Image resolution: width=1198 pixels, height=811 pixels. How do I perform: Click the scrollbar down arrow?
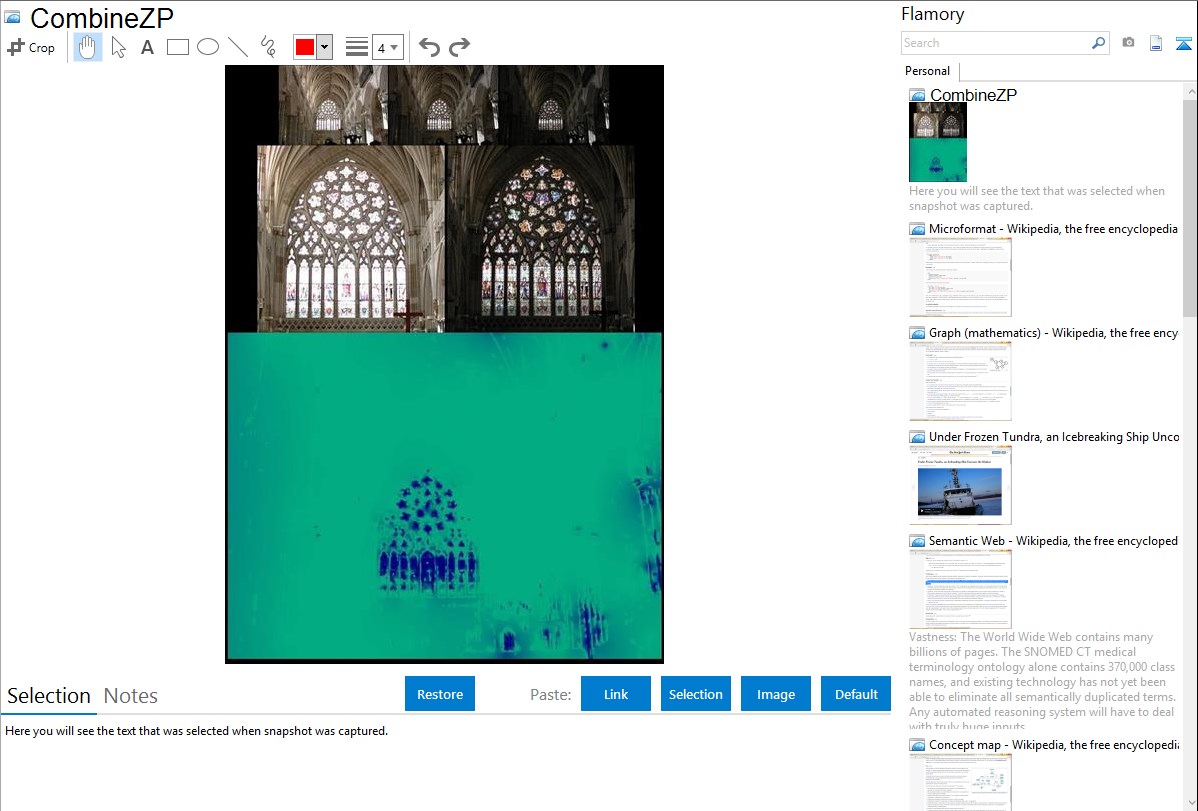[1190, 803]
